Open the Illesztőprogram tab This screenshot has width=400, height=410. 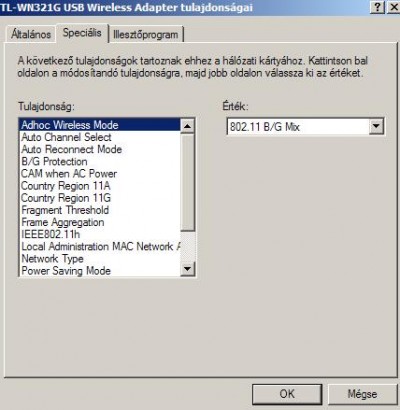[146, 34]
